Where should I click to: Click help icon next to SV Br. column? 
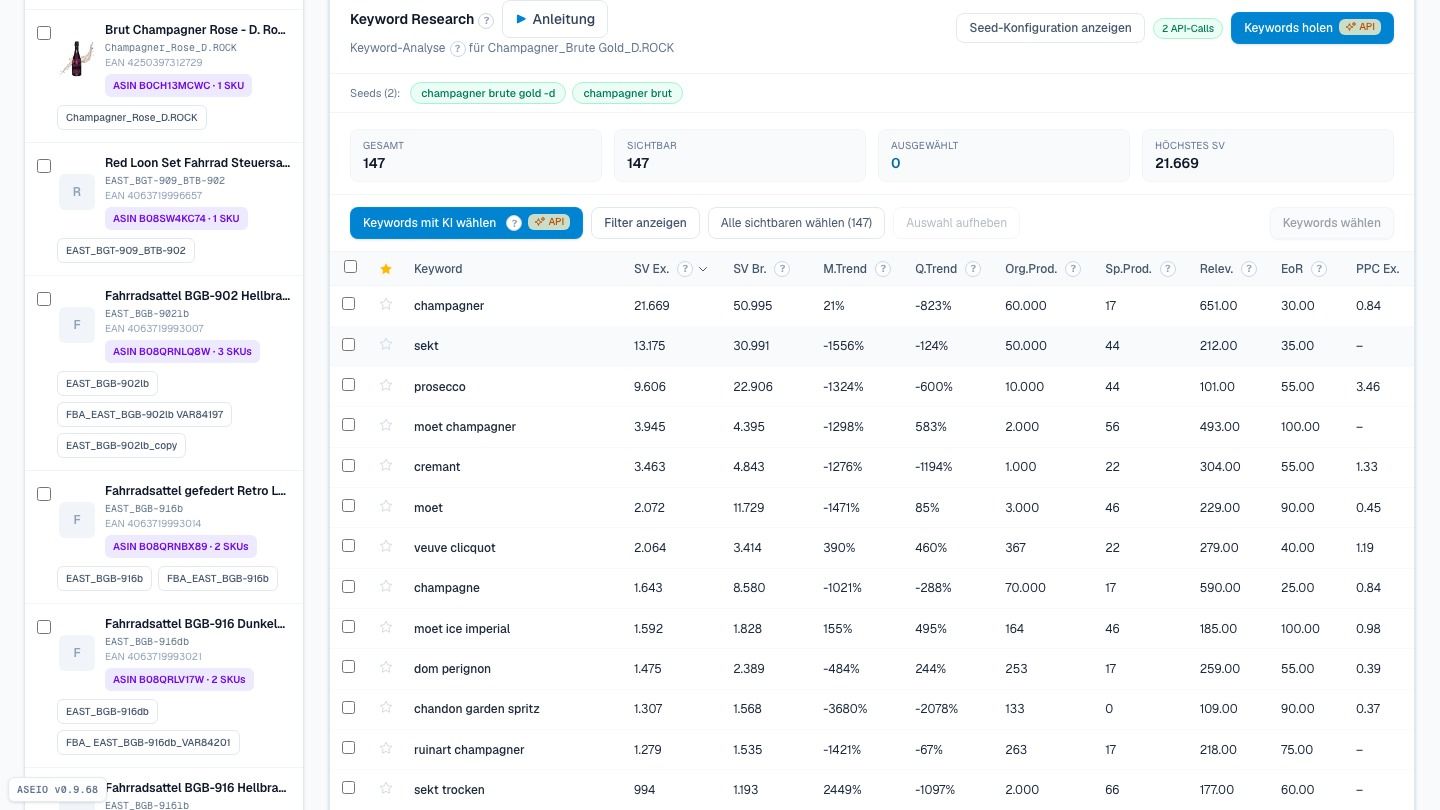point(782,269)
